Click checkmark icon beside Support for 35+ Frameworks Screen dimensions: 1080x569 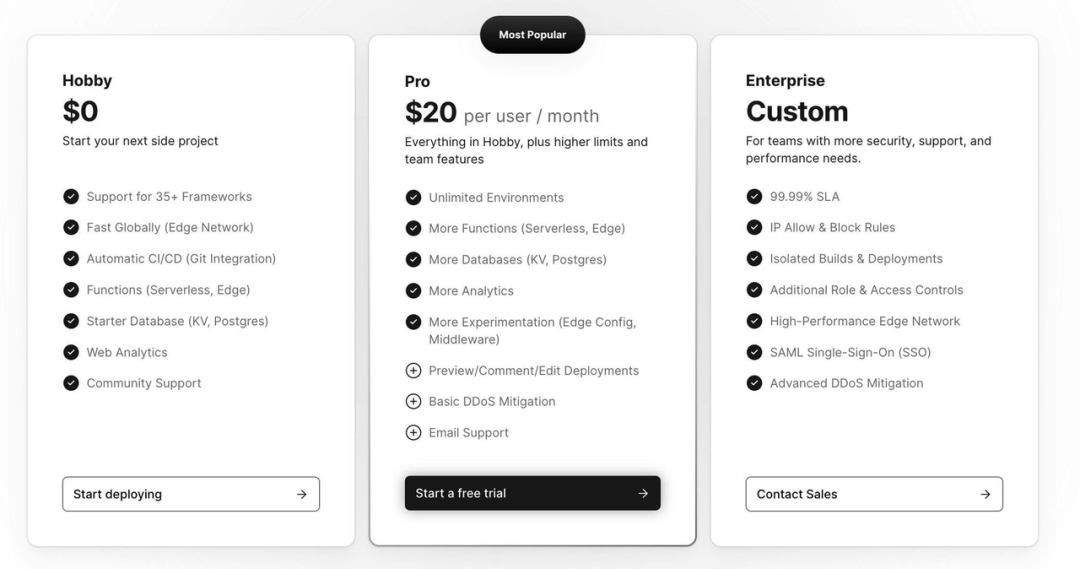tap(71, 196)
